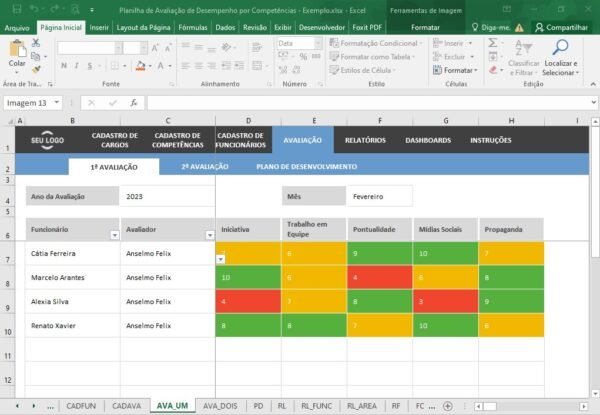The image size is (600, 415).
Task: Select the CADFUN sheet tab
Action: (x=81, y=406)
